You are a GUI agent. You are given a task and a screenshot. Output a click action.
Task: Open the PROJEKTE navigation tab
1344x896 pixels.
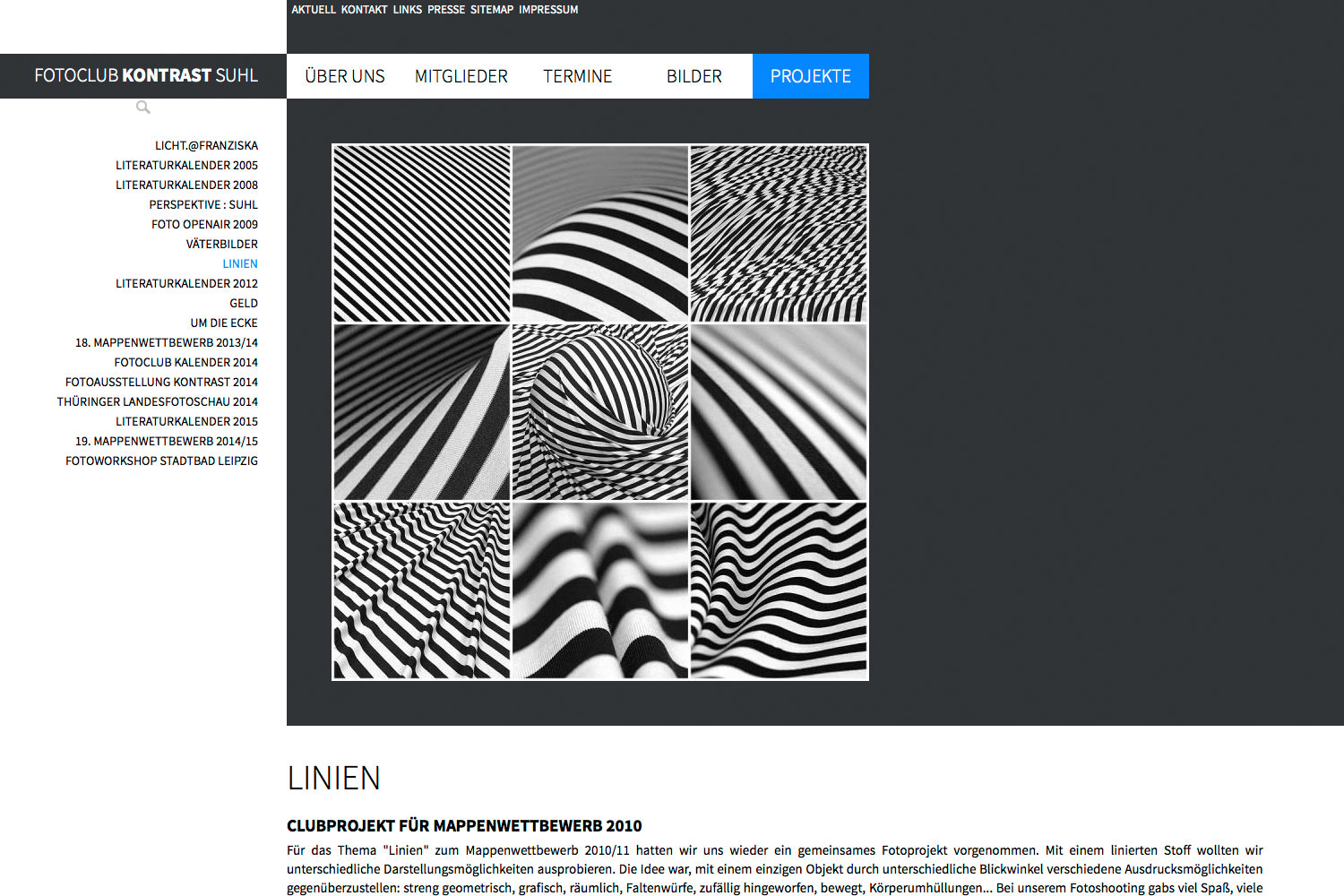[811, 76]
